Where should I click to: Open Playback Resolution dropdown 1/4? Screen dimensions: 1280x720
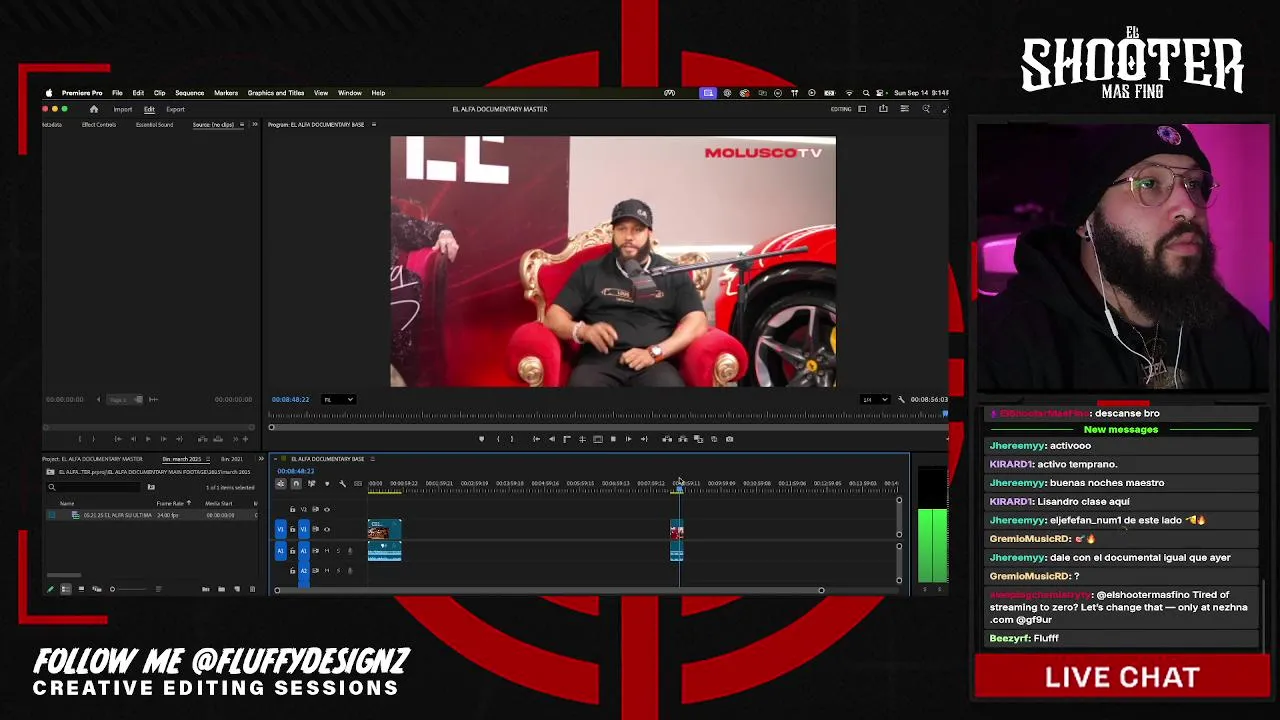pyautogui.click(x=875, y=400)
